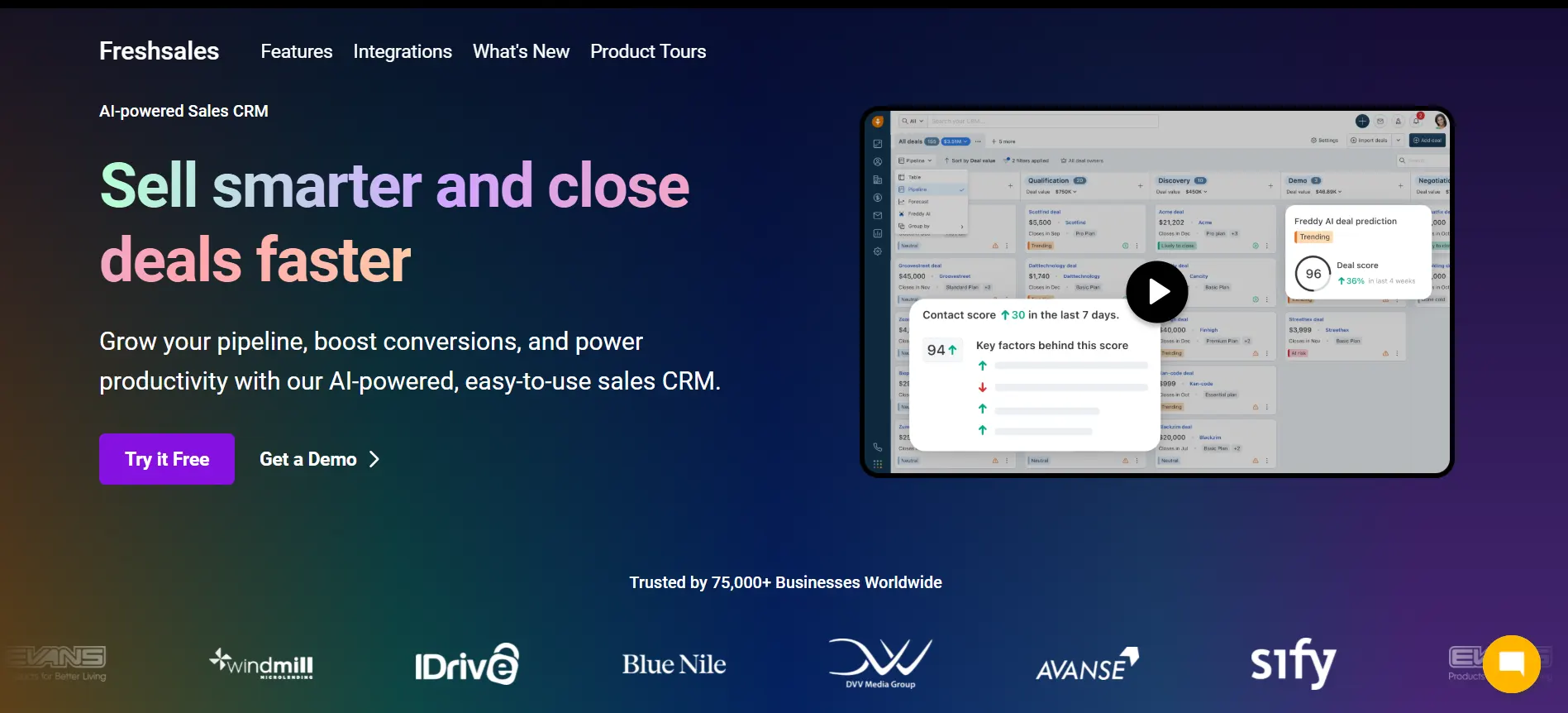Image resolution: width=1568 pixels, height=713 pixels.
Task: Click the AVANSE logo
Action: click(x=1087, y=664)
